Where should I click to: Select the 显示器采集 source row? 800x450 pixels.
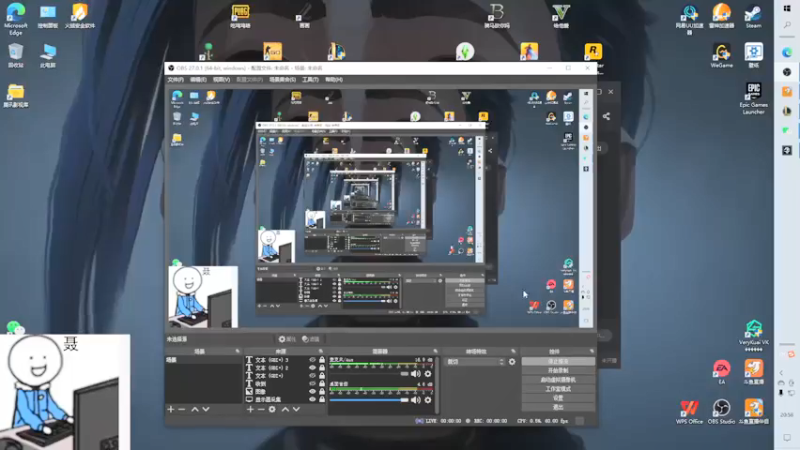[x=286, y=399]
